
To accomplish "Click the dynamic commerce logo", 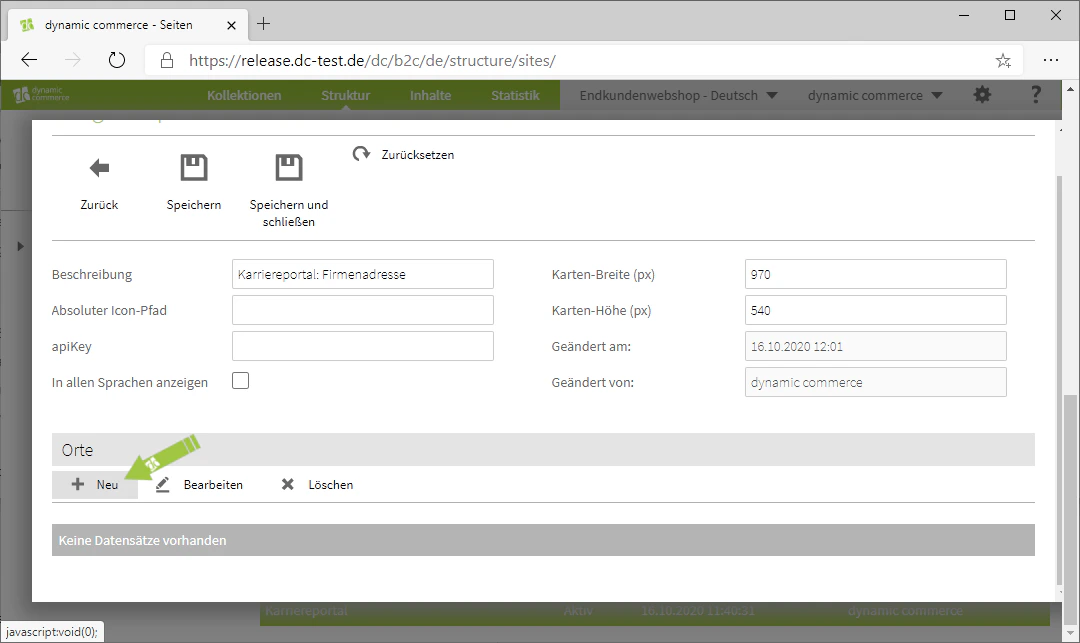I will pyautogui.click(x=41, y=94).
